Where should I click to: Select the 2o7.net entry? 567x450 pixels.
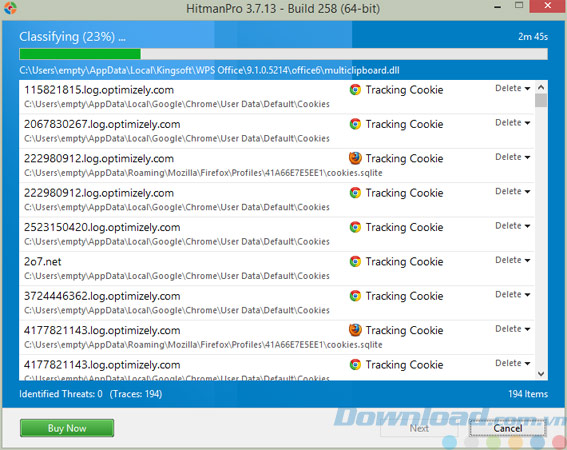click(277, 269)
